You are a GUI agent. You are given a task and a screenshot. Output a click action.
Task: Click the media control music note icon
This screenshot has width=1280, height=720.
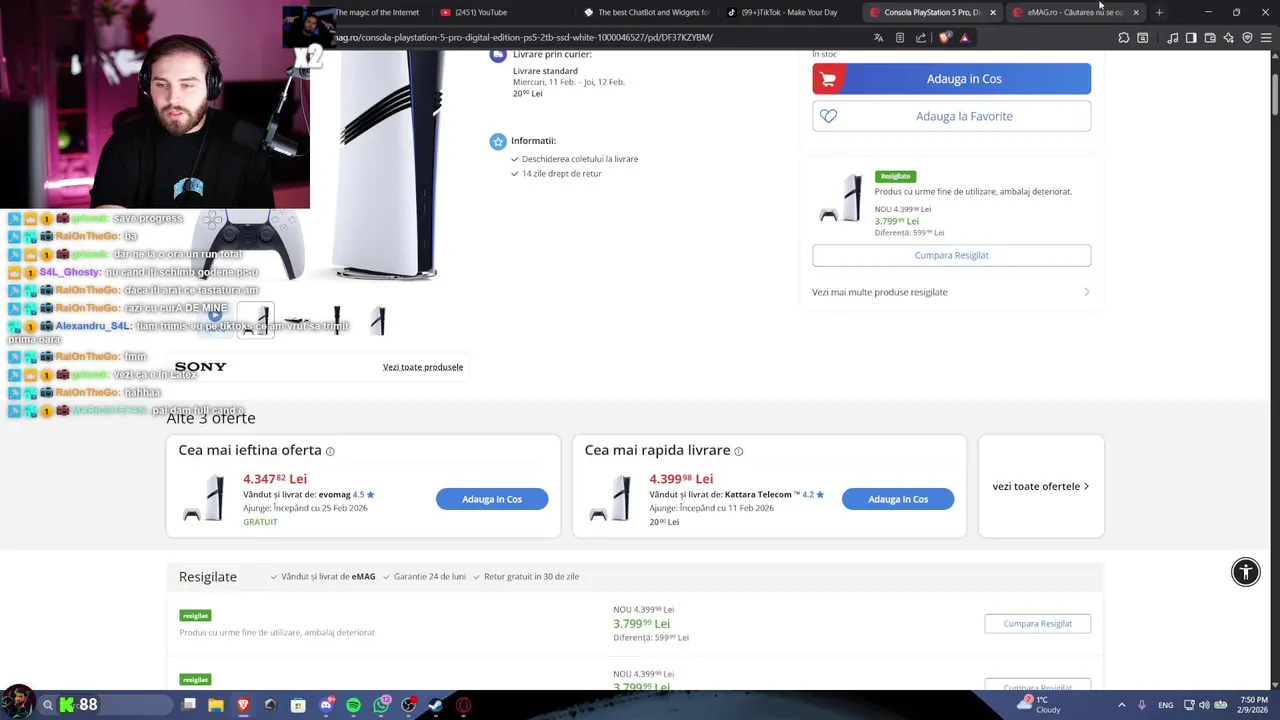(x=1172, y=38)
